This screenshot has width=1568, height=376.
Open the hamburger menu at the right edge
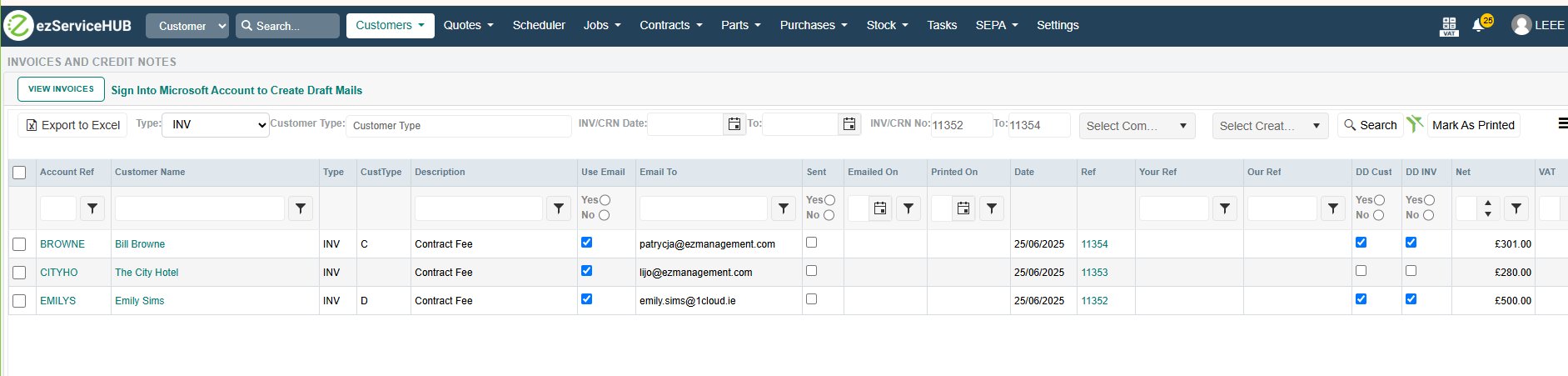(x=1562, y=123)
